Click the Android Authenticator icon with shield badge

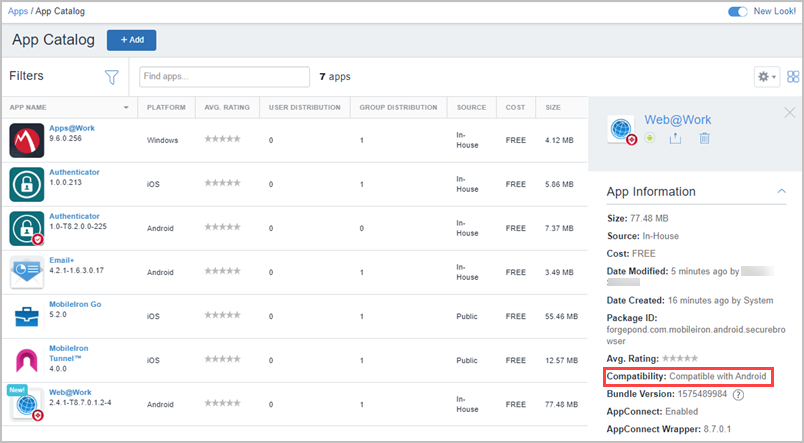click(x=27, y=228)
